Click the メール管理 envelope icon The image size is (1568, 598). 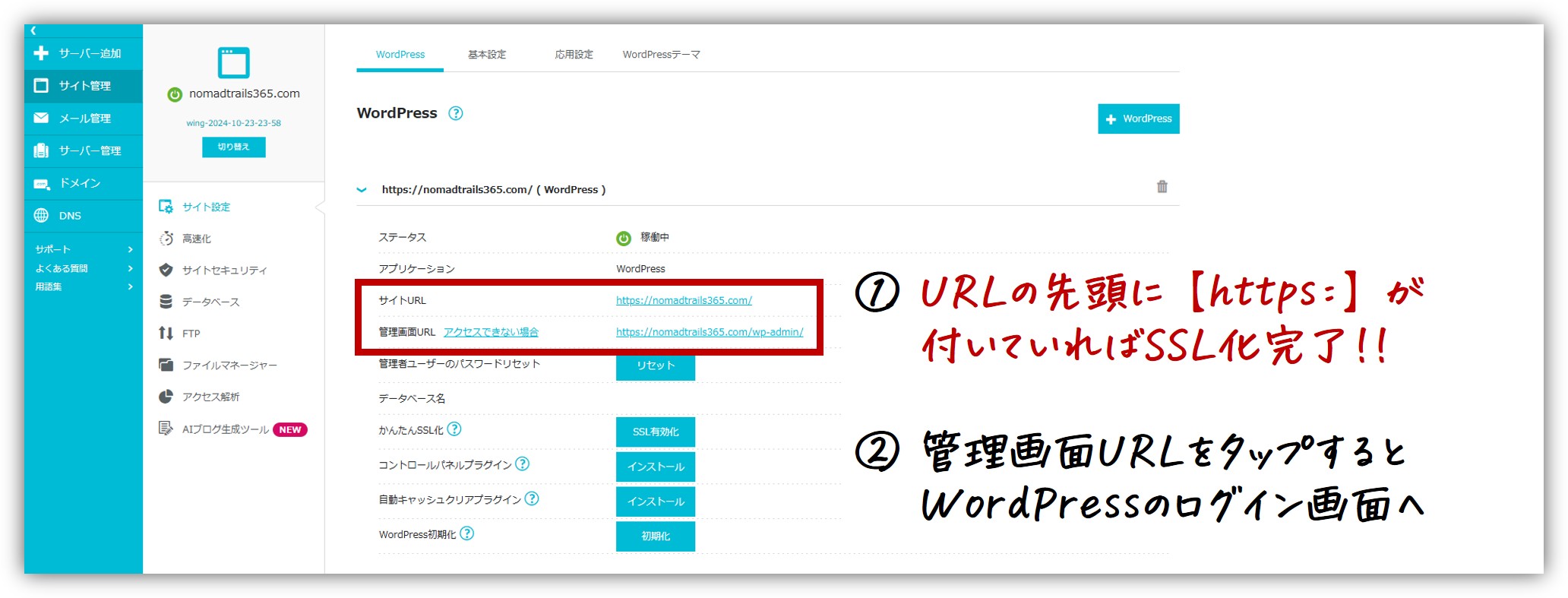click(x=41, y=118)
